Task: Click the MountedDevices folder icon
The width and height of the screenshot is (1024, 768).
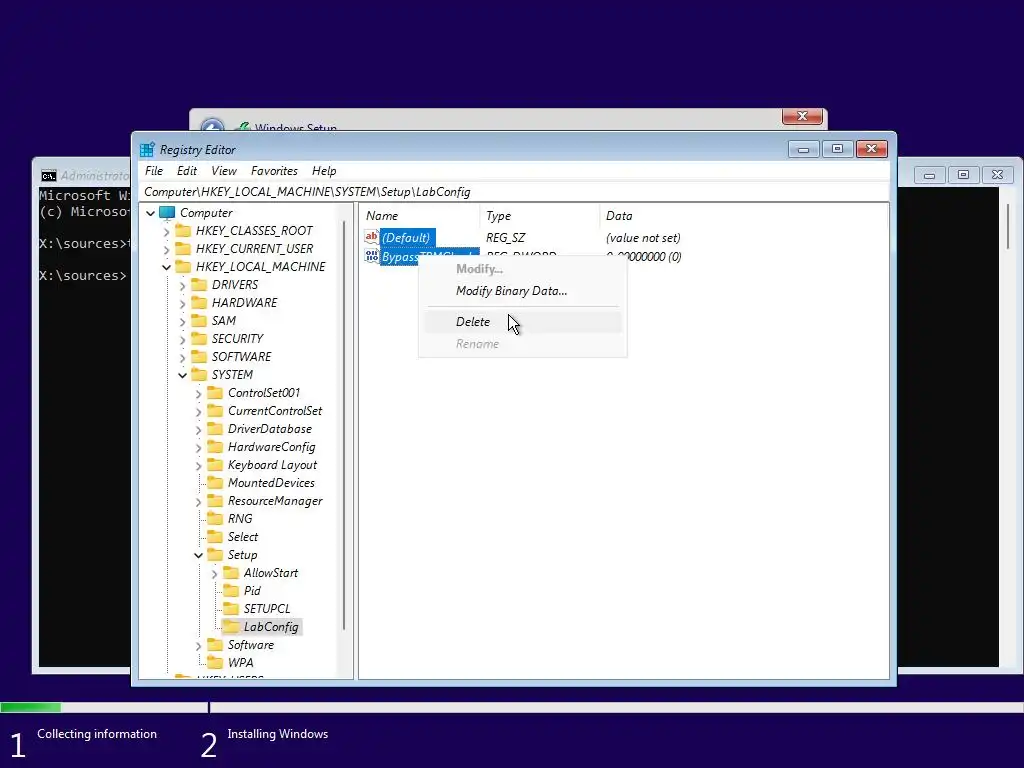Action: [215, 483]
